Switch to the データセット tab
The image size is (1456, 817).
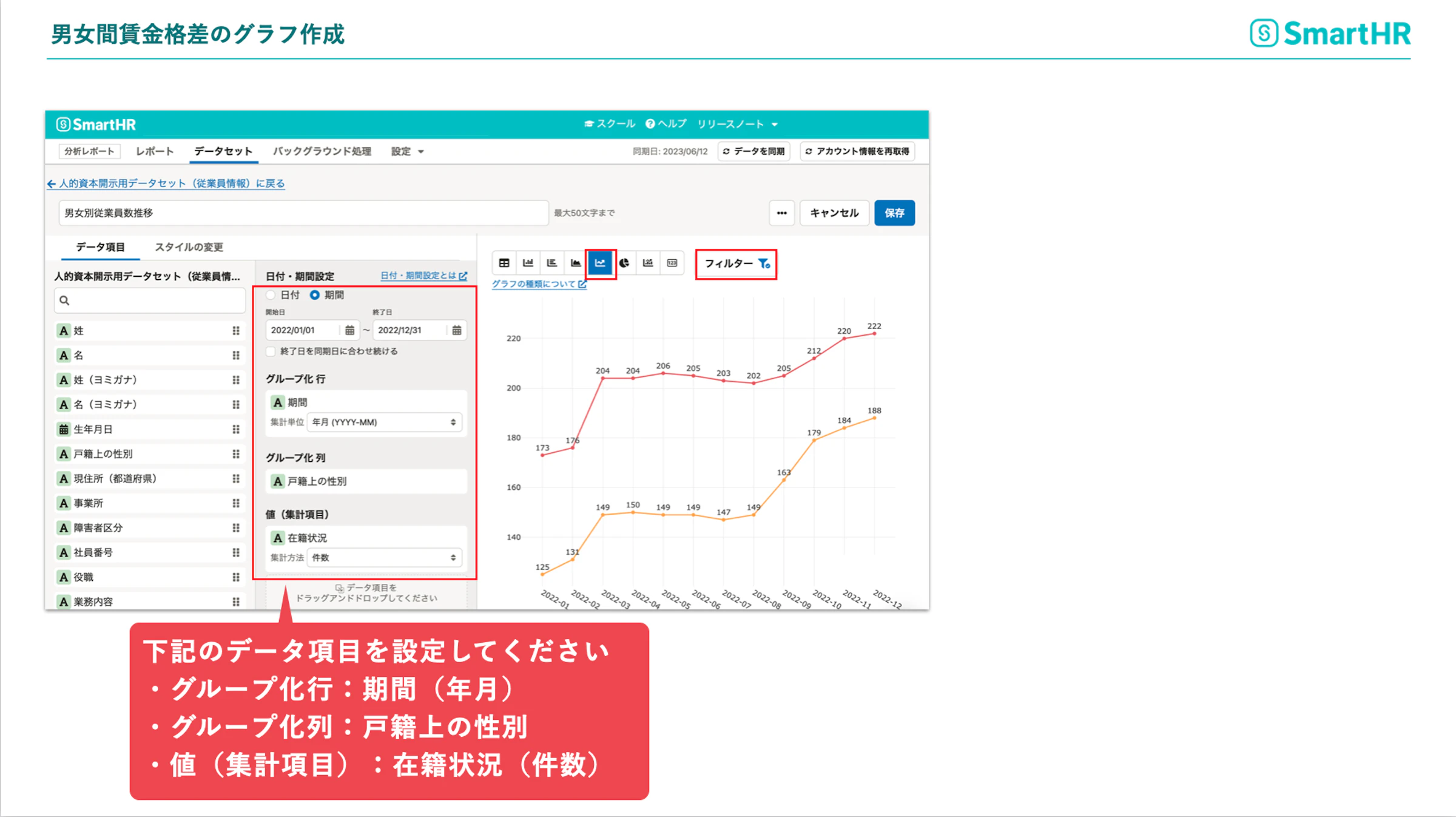coord(223,151)
